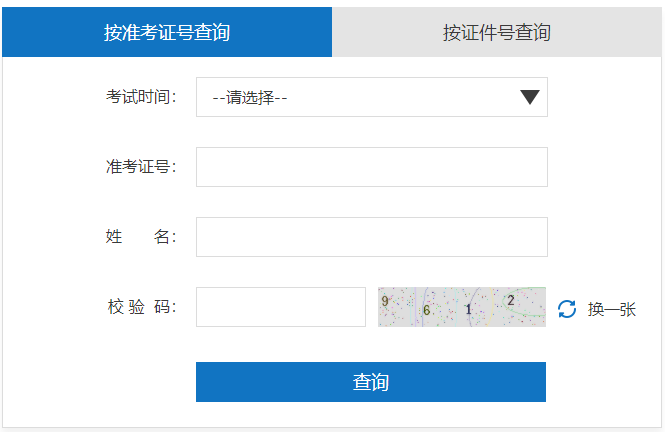Focus the 姓名 input field
The width and height of the screenshot is (665, 432).
pos(372,237)
